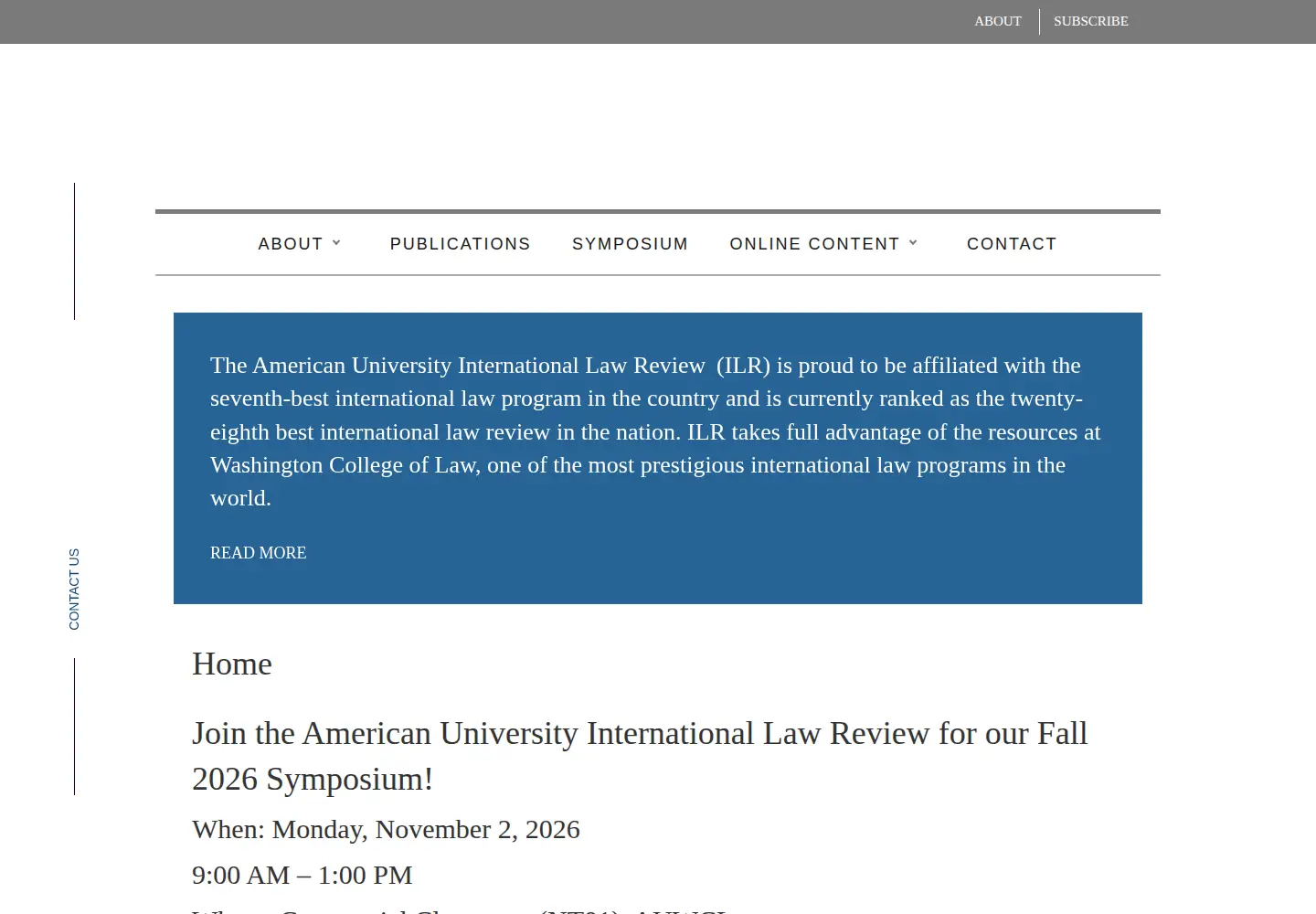Open the Symposium menu item
The width and height of the screenshot is (1316, 914).
[630, 244]
